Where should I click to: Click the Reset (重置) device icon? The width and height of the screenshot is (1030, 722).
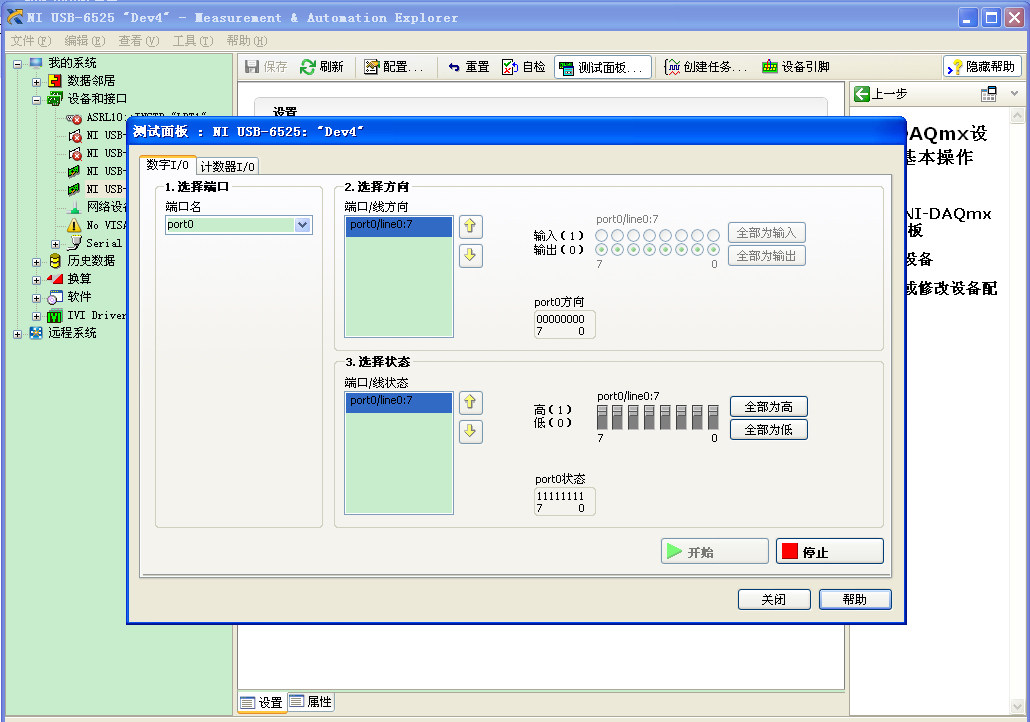click(x=454, y=67)
